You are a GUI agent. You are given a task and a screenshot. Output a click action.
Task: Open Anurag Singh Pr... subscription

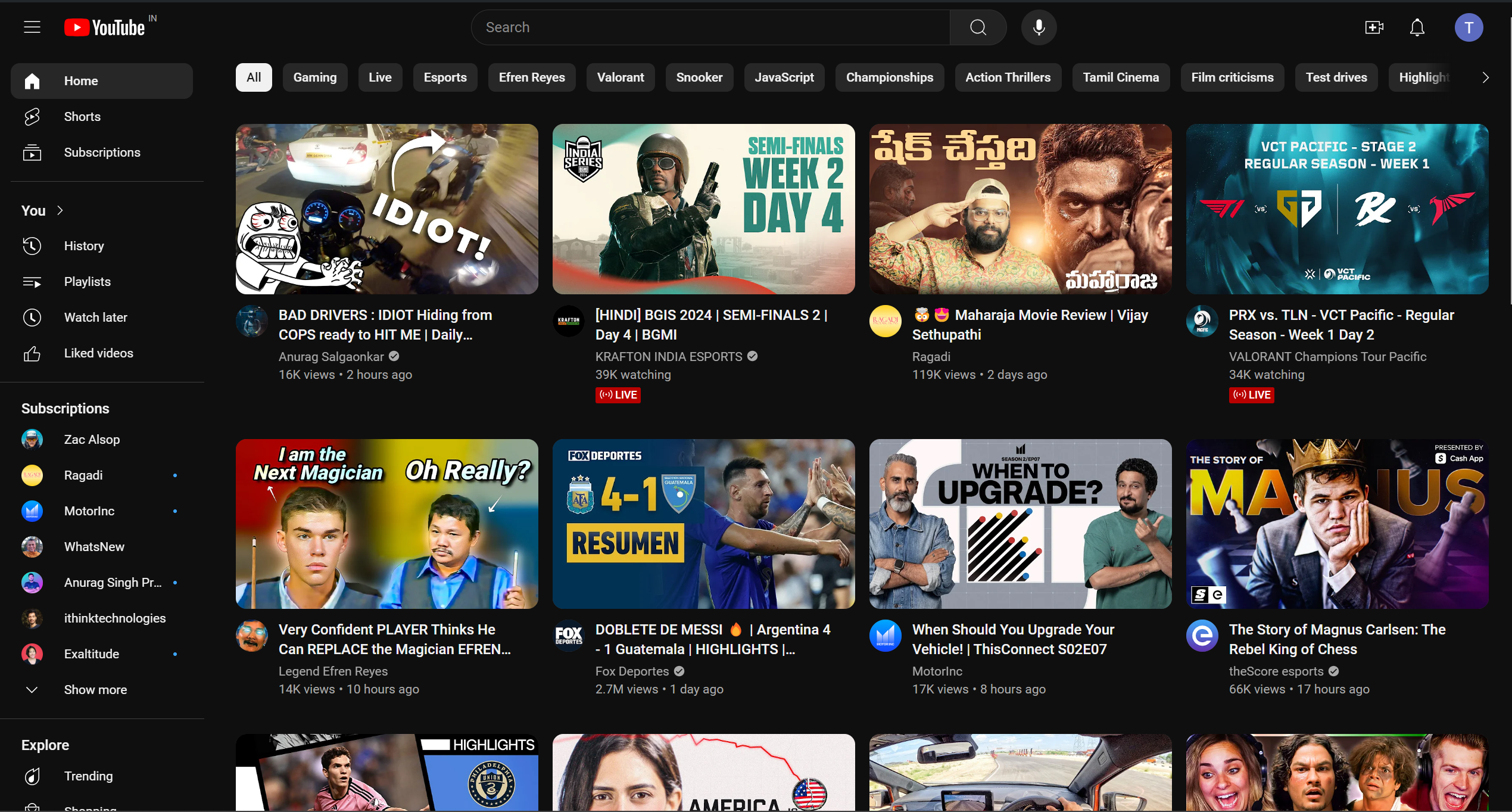coord(102,583)
